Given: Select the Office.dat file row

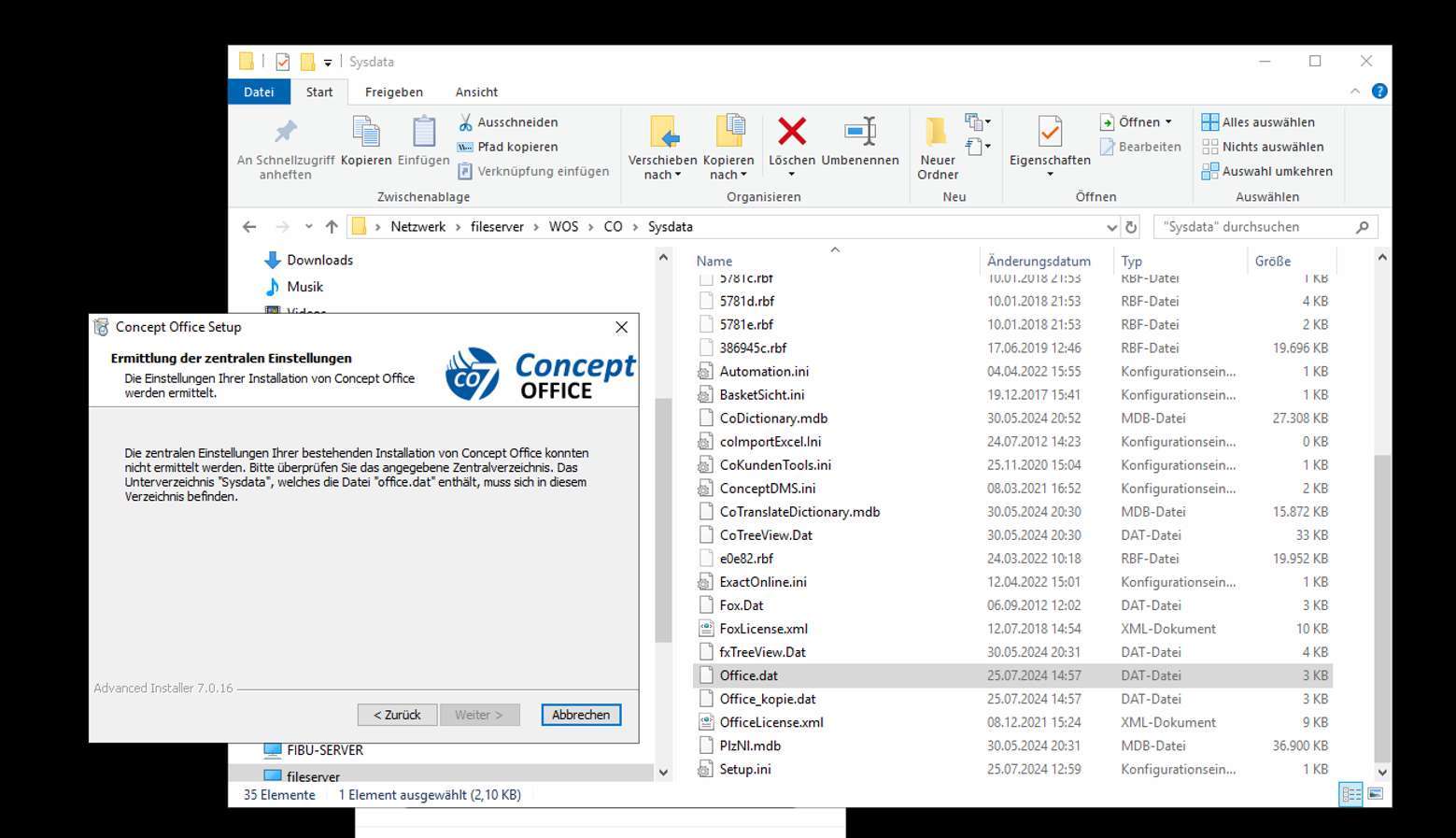Looking at the screenshot, I should 1012,675.
